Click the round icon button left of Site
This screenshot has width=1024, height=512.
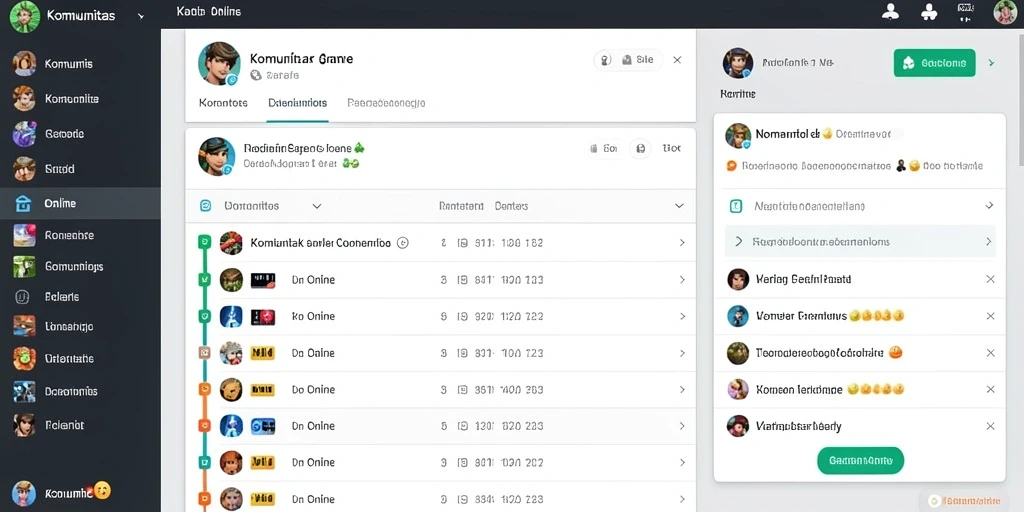tap(605, 60)
